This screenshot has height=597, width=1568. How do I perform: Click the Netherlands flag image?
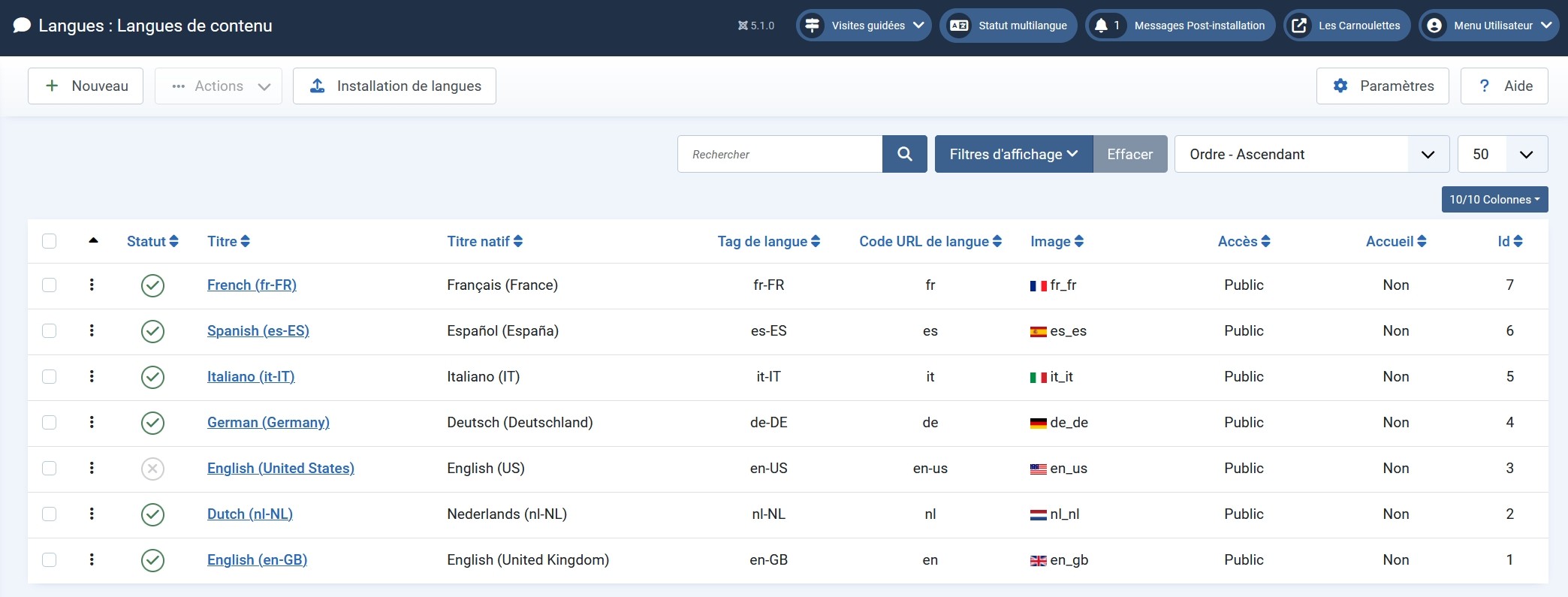coord(1039,514)
